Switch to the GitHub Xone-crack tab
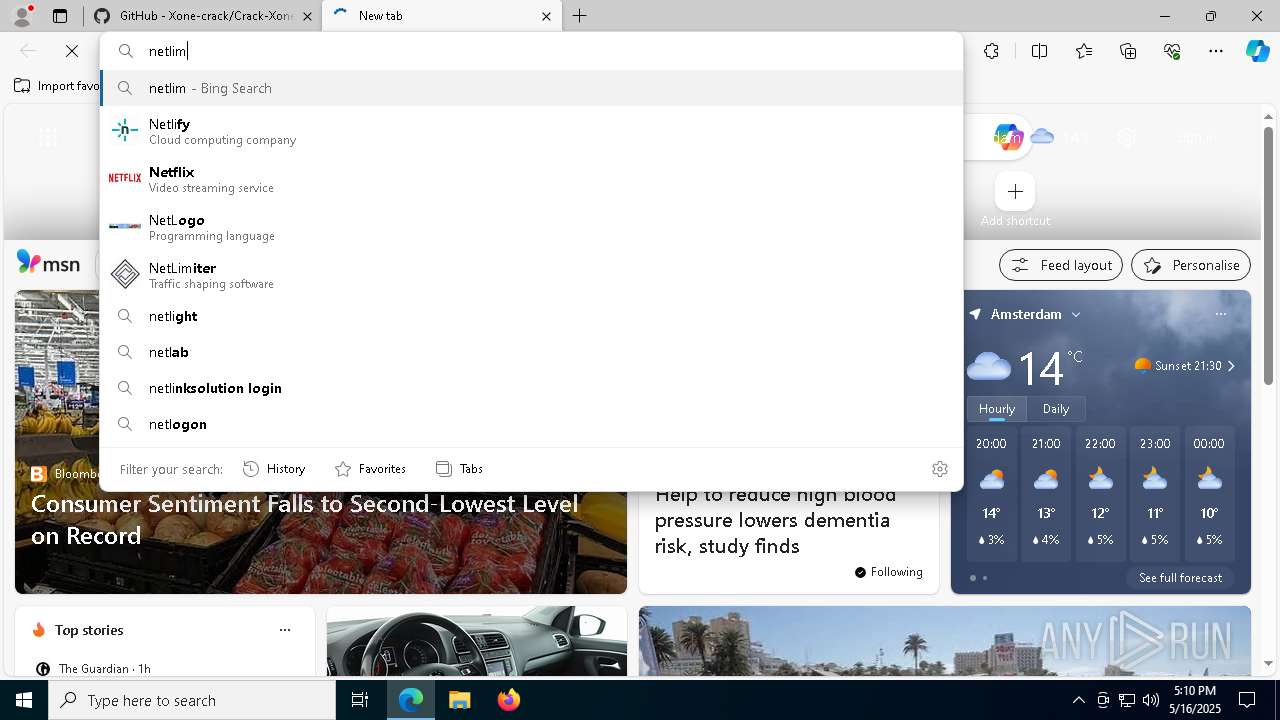Viewport: 1280px width, 720px height. click(x=203, y=16)
